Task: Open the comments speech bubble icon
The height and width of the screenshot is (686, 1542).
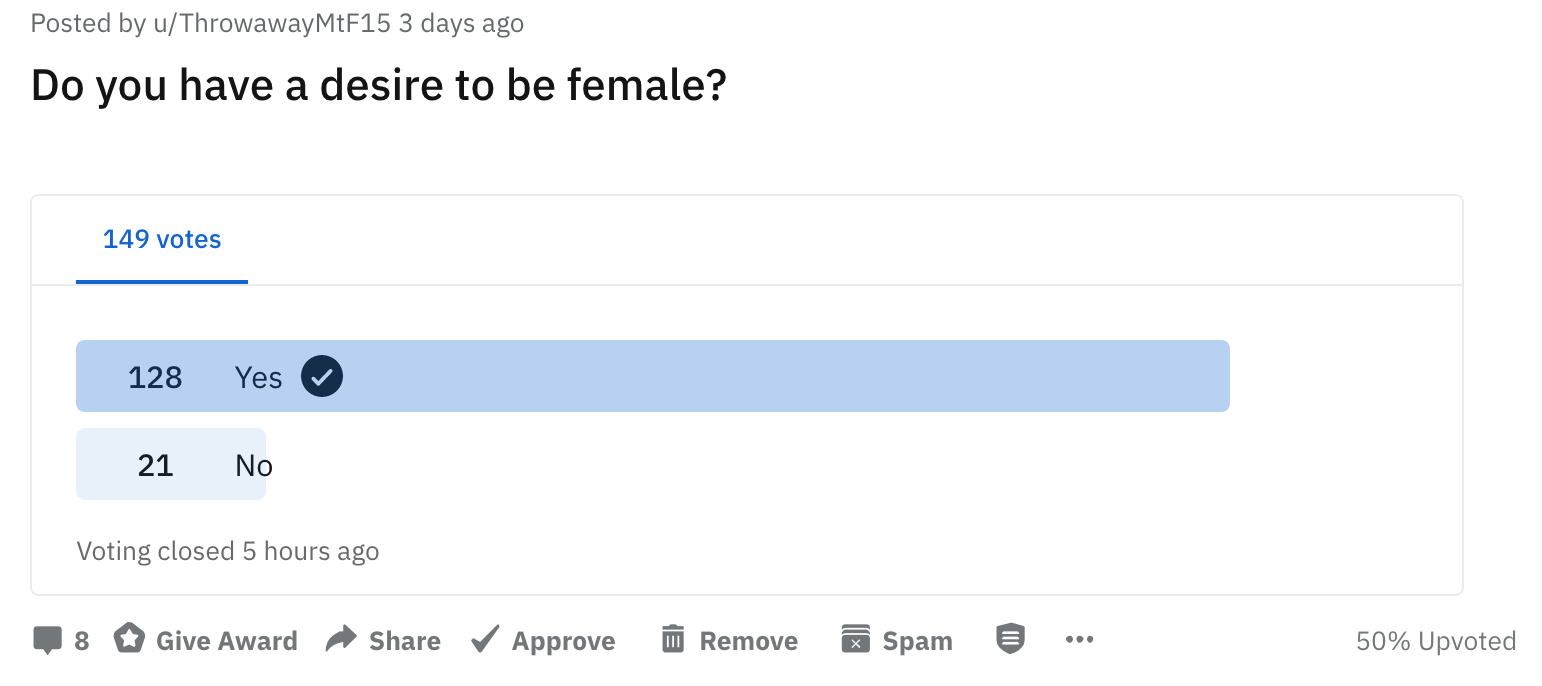Action: [x=47, y=640]
